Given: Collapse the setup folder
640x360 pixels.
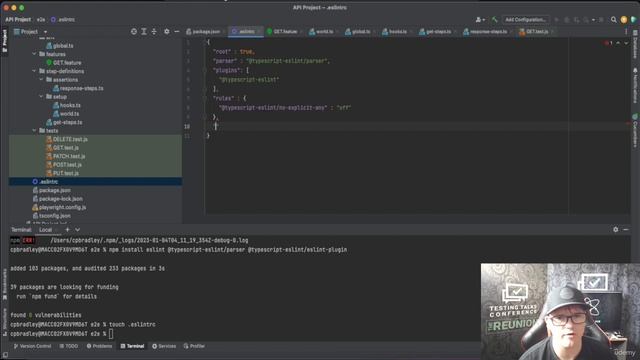Looking at the screenshot, I should point(41,97).
